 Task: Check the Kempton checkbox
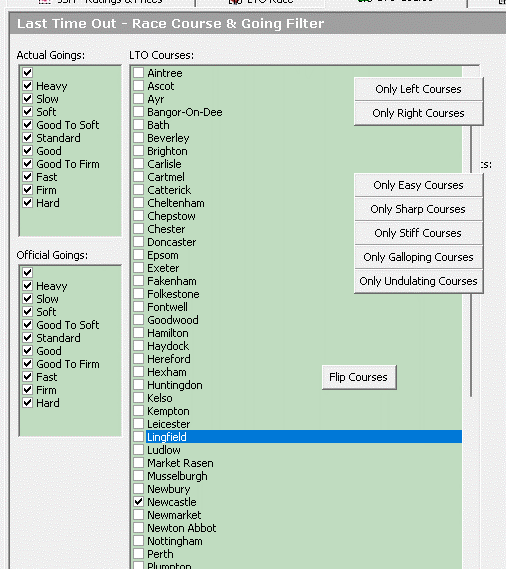point(138,411)
